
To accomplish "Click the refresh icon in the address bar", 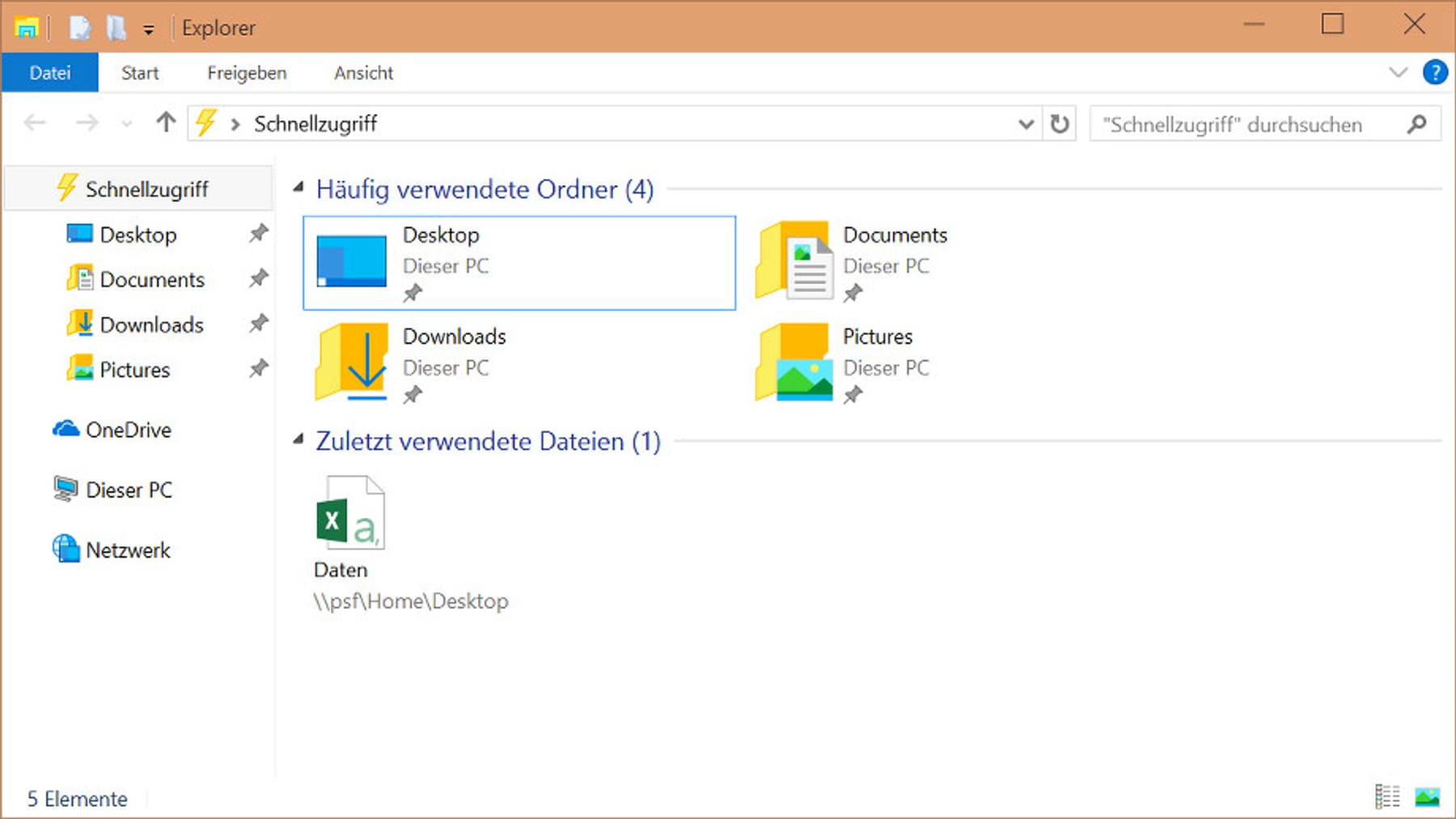I will 1060,123.
